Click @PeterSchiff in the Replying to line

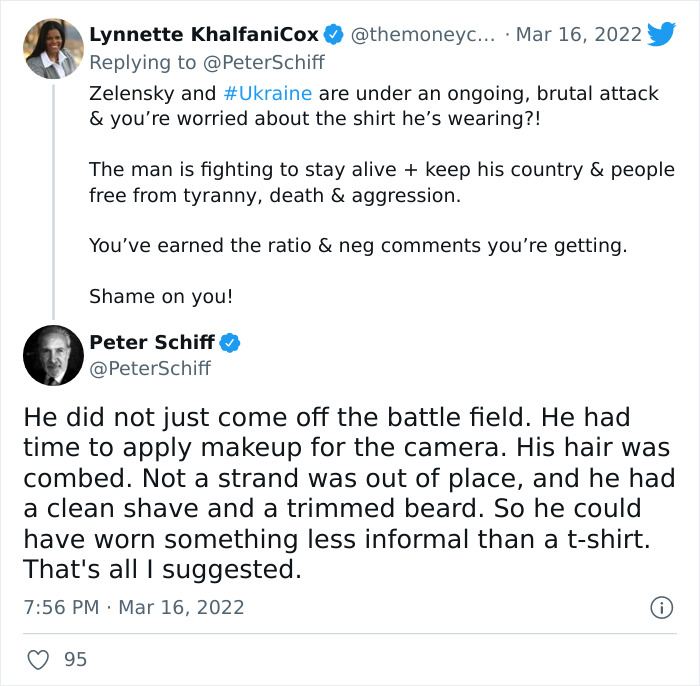(266, 62)
